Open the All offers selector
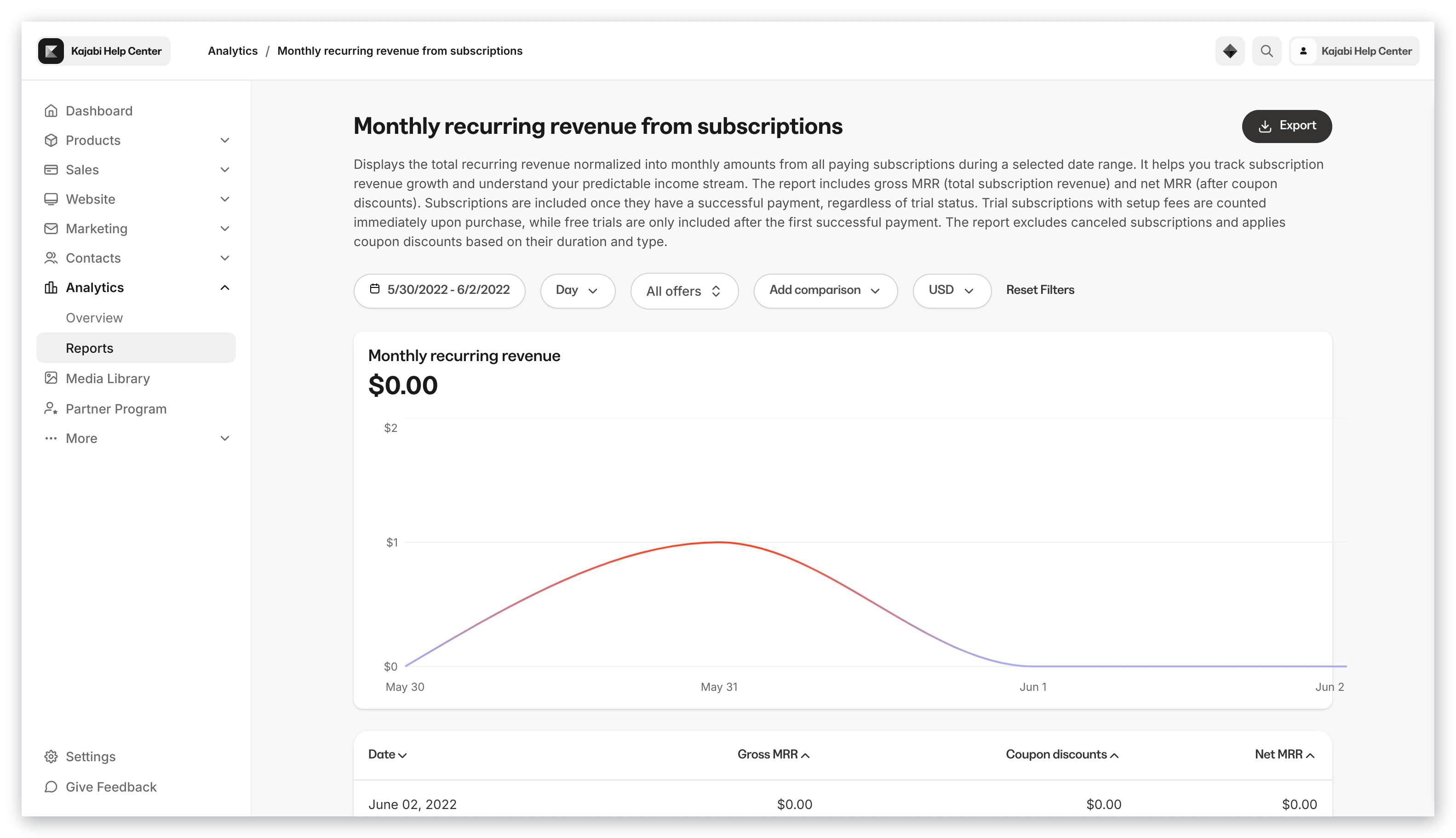Viewport: 1456px width, 838px height. pos(684,291)
